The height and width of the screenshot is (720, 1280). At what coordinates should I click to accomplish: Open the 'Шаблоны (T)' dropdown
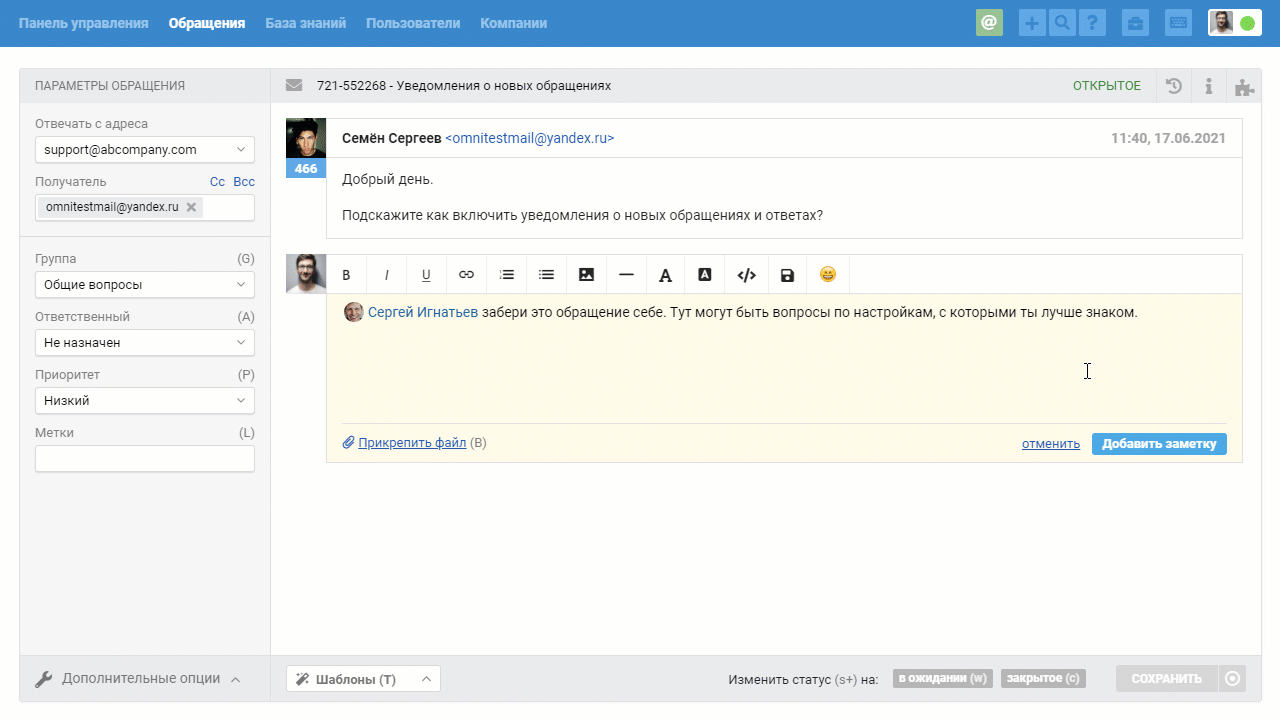tap(363, 679)
